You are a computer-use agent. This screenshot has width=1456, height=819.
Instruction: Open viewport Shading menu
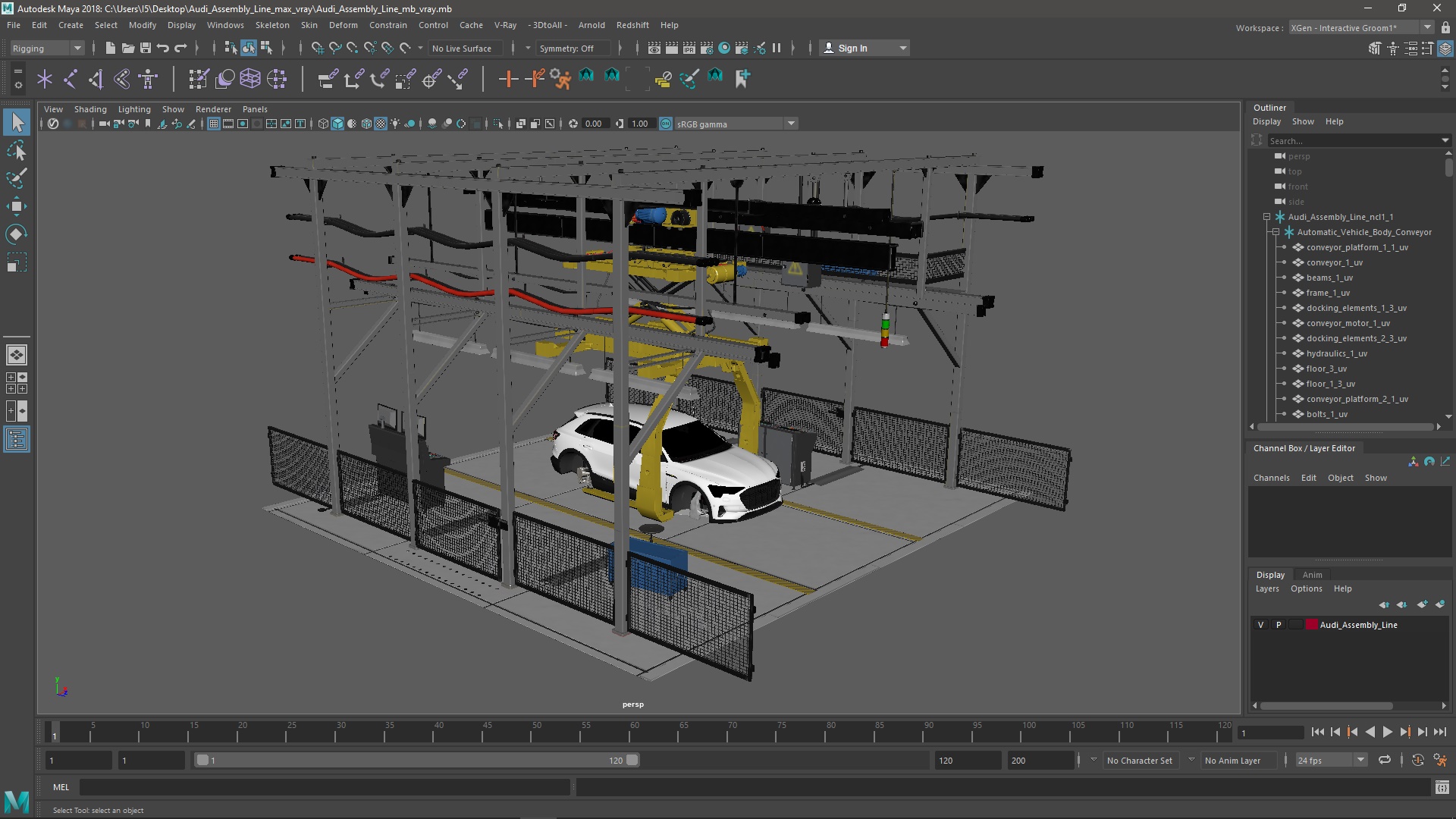pos(90,109)
